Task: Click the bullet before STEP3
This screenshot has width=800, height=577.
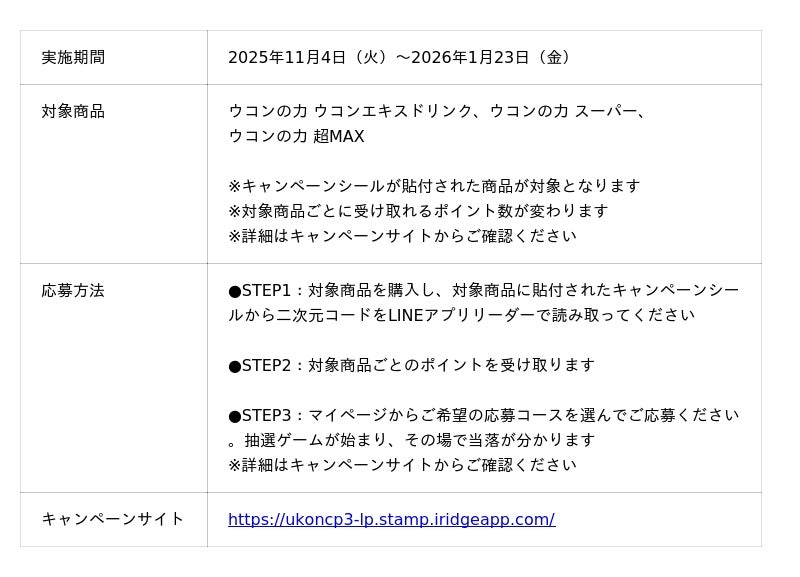Action: [235, 417]
